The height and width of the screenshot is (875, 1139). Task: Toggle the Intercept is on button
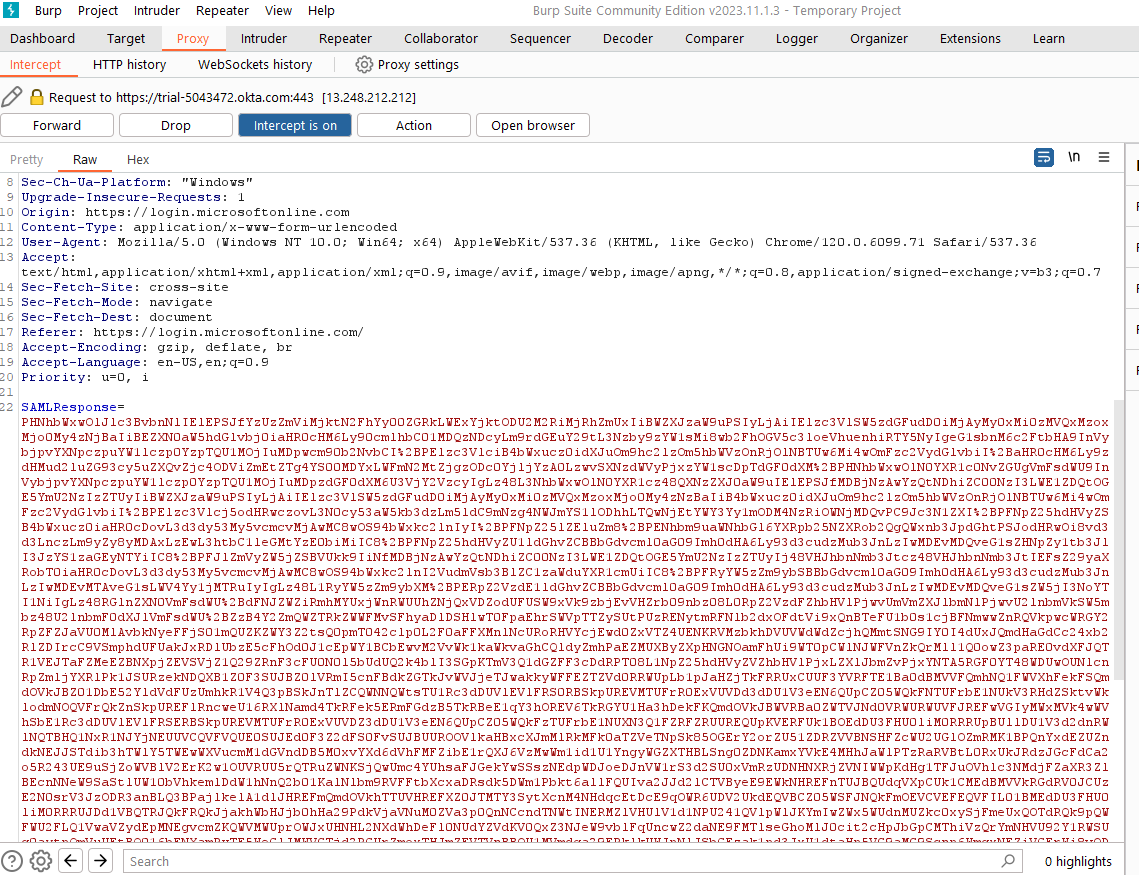pos(296,124)
